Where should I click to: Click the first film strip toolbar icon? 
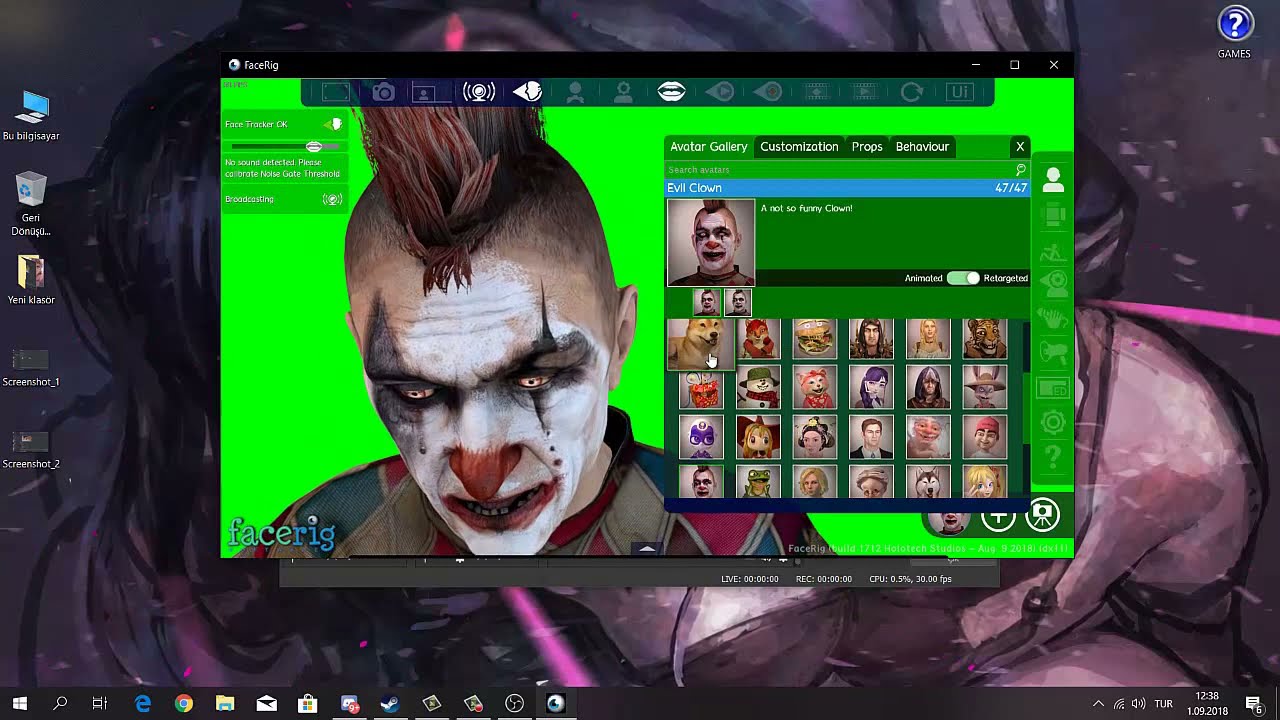pos(815,92)
